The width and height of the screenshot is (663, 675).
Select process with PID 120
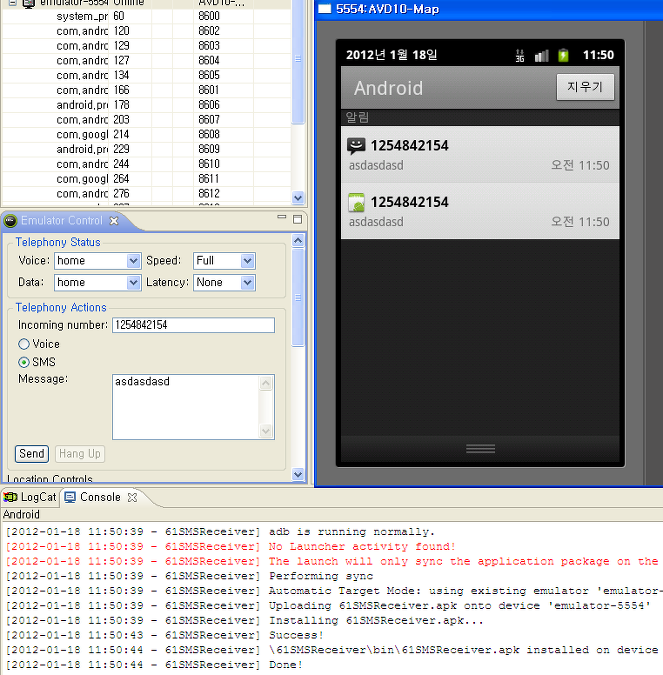point(146,31)
